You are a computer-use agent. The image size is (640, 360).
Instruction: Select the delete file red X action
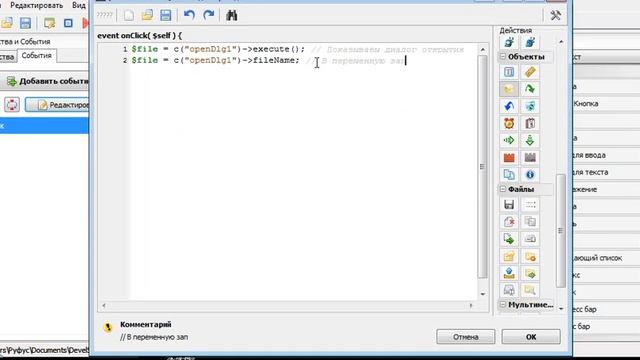click(509, 222)
